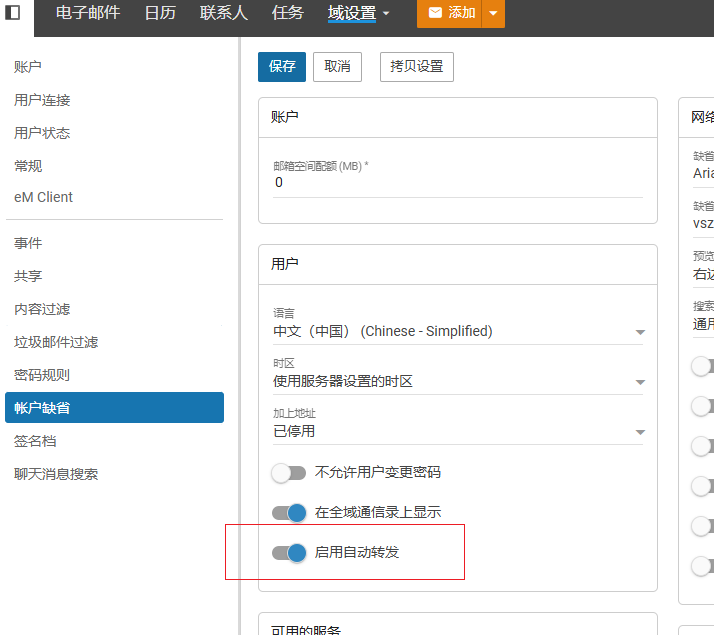Open 密码规则 in sidebar
The image size is (714, 635).
(x=42, y=375)
